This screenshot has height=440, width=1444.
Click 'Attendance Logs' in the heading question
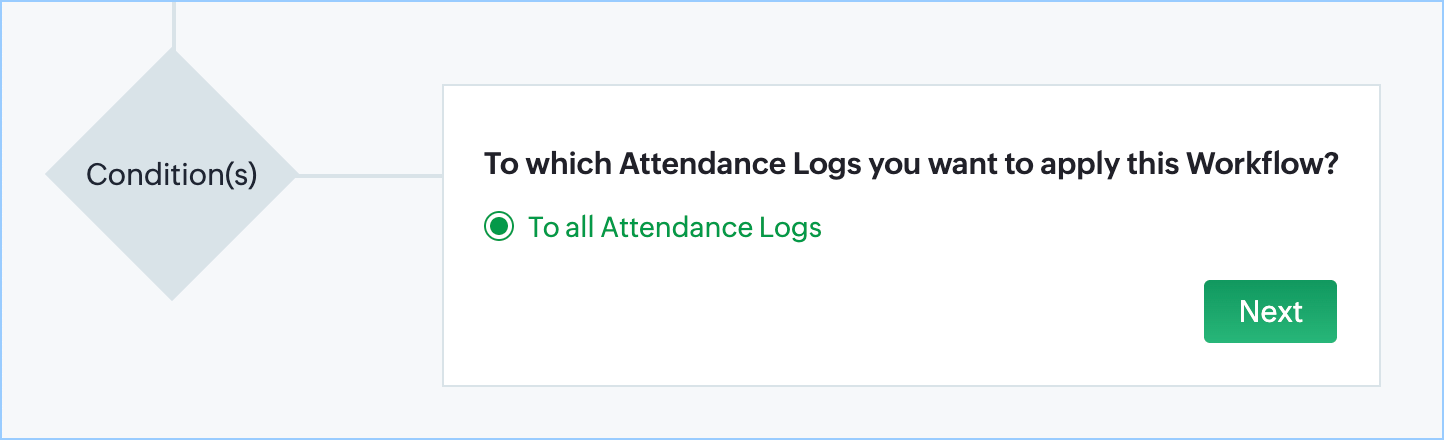click(x=740, y=165)
